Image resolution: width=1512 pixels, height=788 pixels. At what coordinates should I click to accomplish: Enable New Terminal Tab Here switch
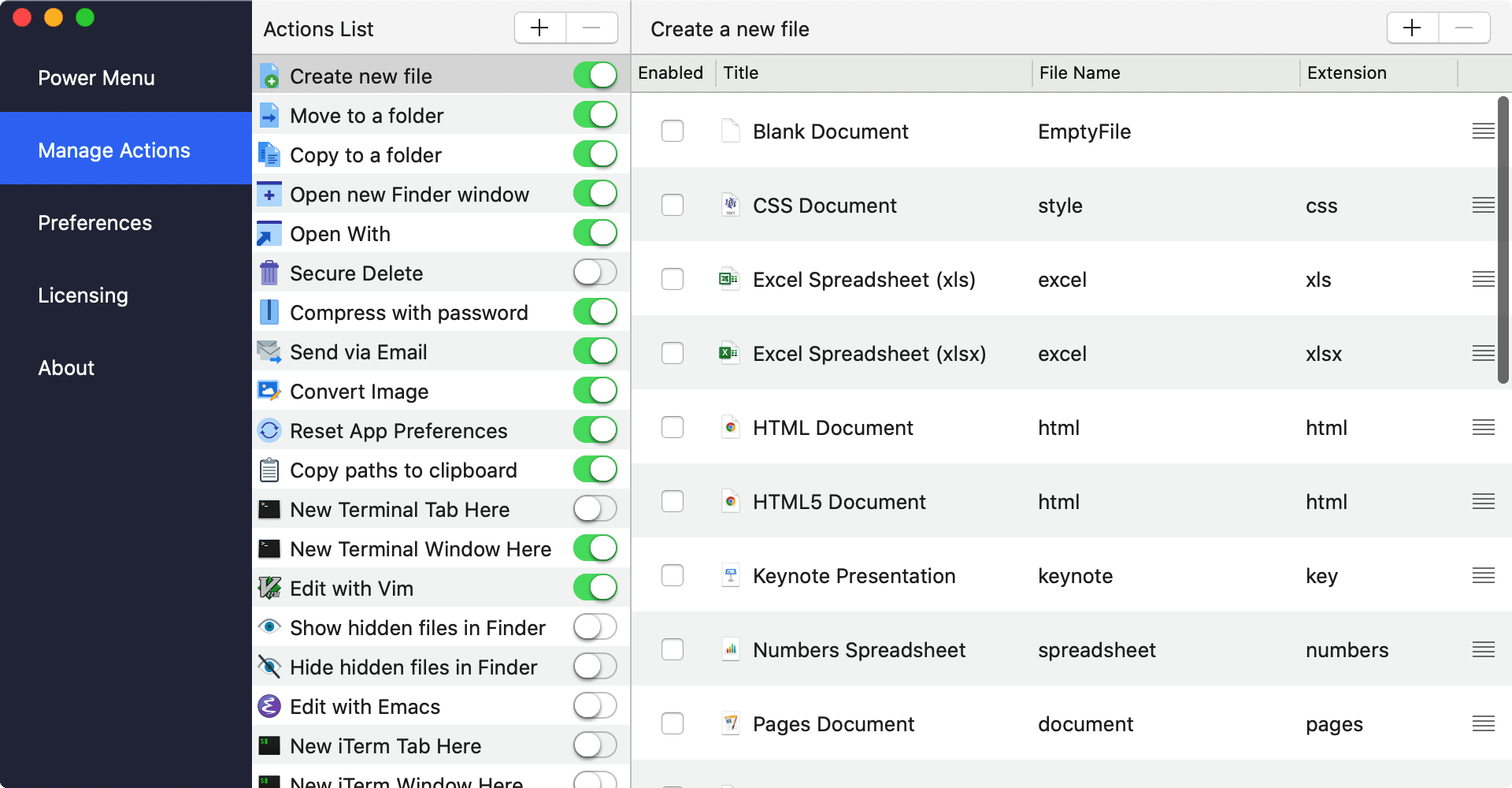point(595,509)
